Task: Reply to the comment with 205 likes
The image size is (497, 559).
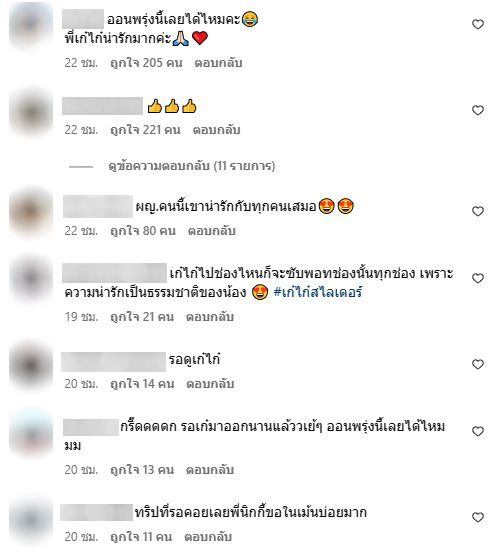Action: 218,63
